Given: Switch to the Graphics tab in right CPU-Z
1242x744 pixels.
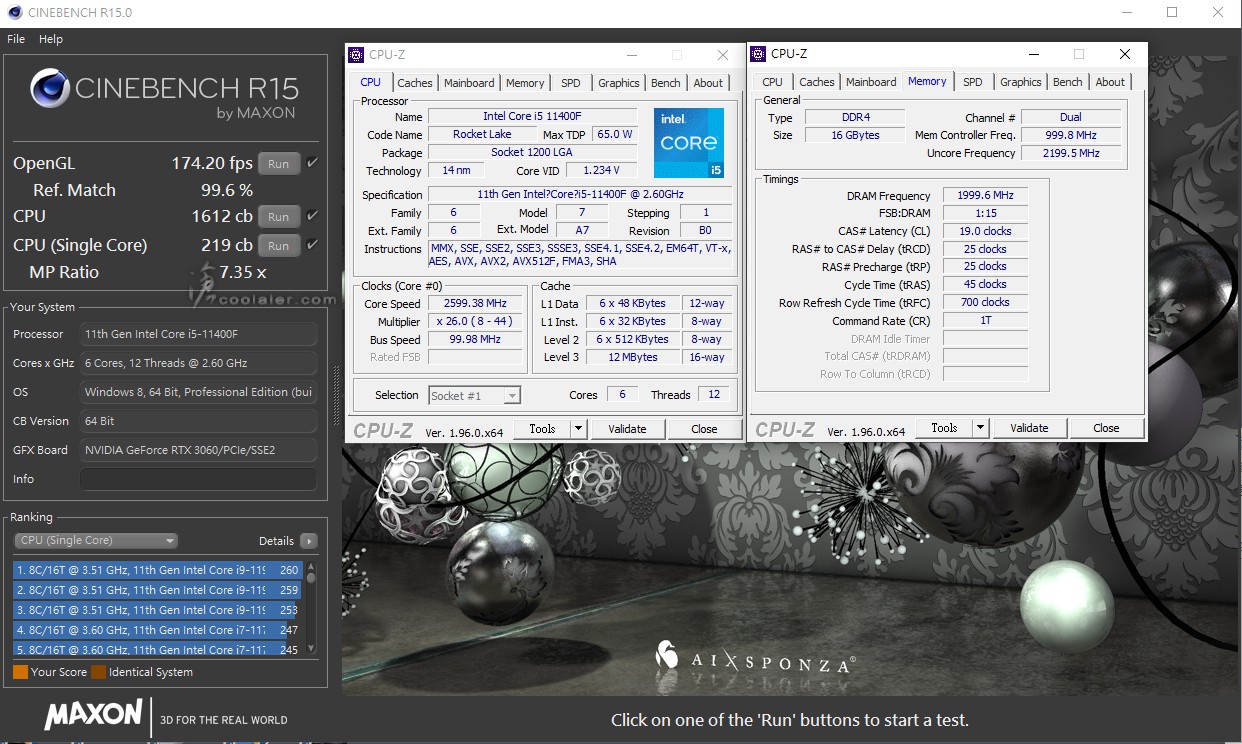Looking at the screenshot, I should (1021, 82).
